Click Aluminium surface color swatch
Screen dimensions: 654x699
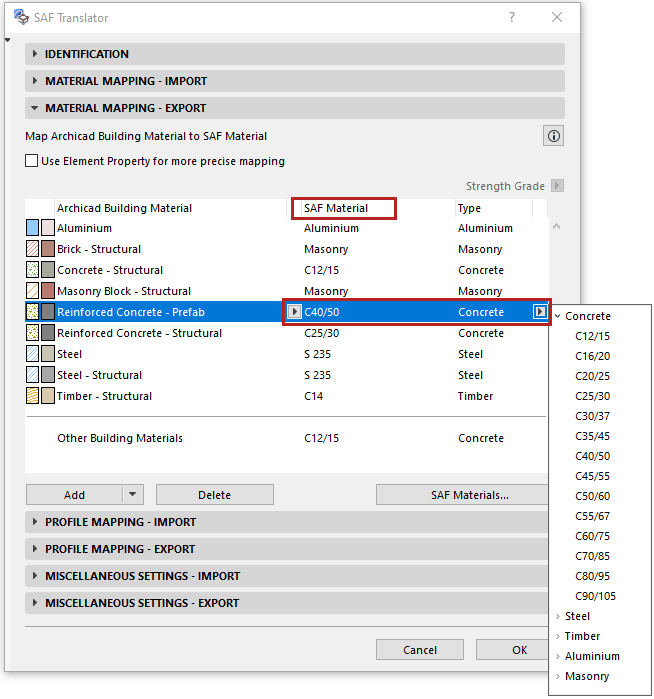(48, 228)
